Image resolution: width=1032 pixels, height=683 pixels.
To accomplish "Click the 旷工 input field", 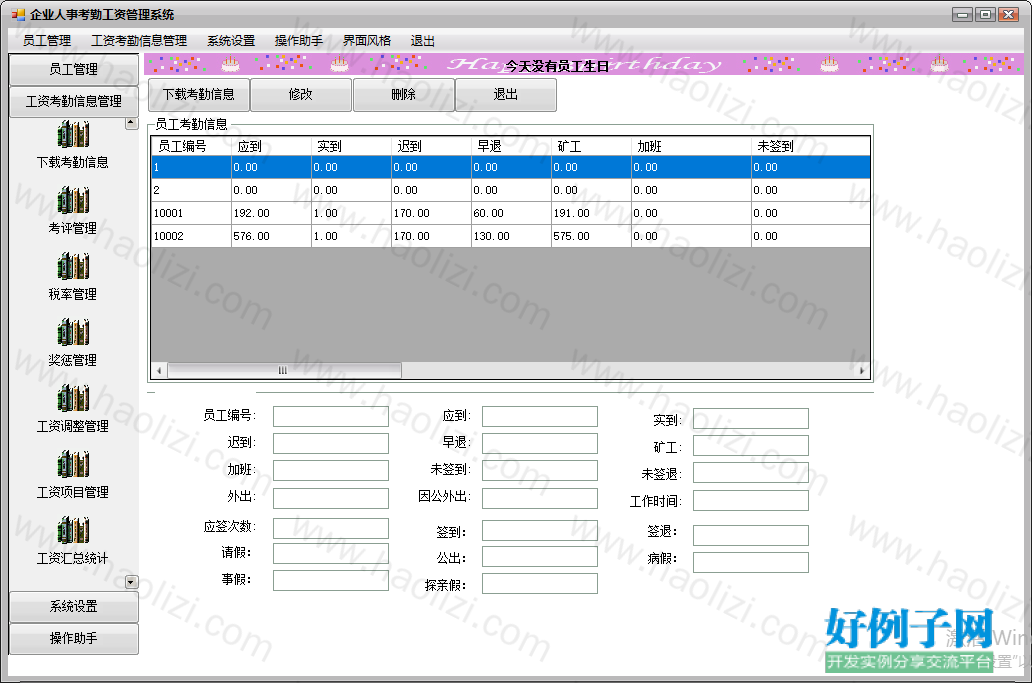I will (750, 445).
